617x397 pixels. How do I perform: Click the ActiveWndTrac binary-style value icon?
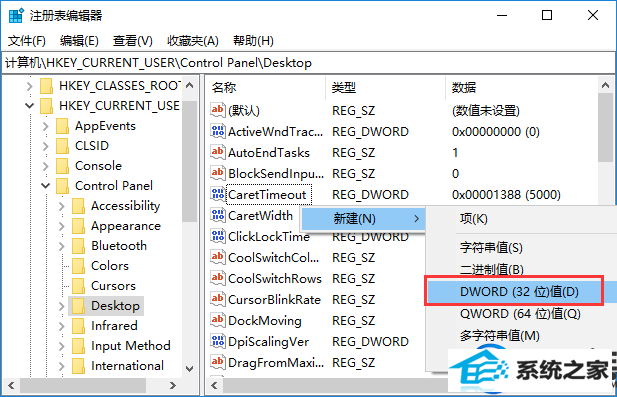click(x=218, y=131)
